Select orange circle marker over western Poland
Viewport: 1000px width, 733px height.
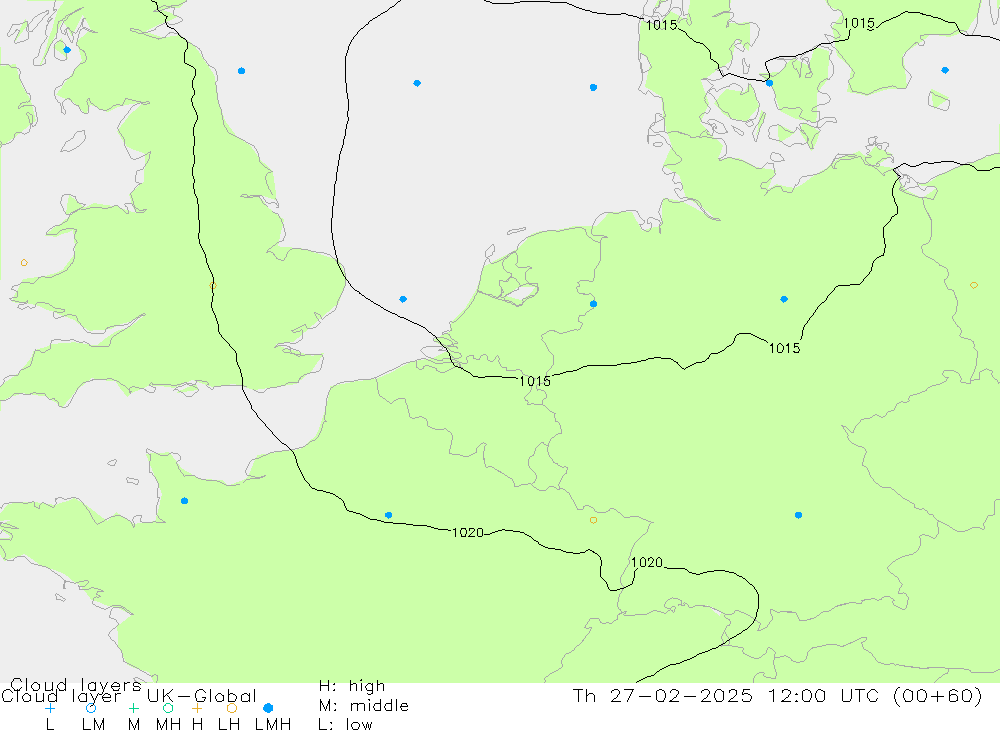[x=974, y=285]
